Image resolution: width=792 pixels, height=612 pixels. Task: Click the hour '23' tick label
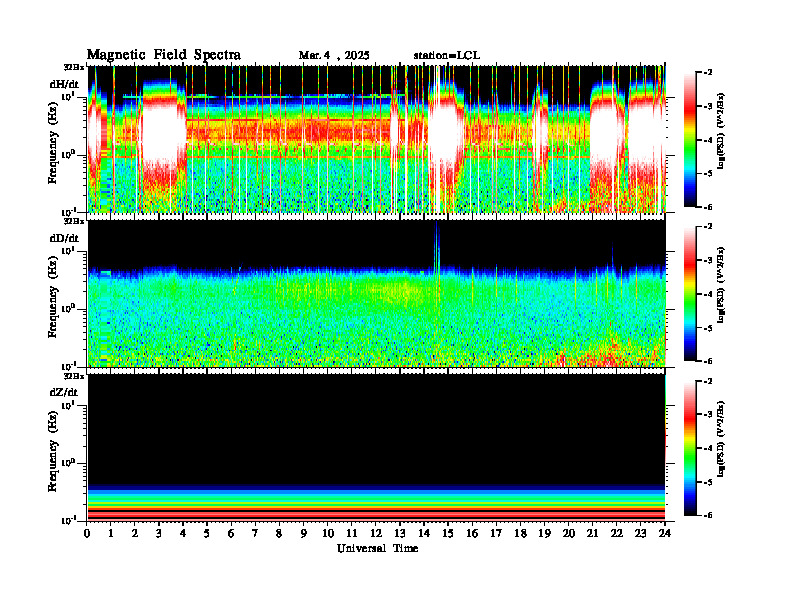click(x=640, y=533)
